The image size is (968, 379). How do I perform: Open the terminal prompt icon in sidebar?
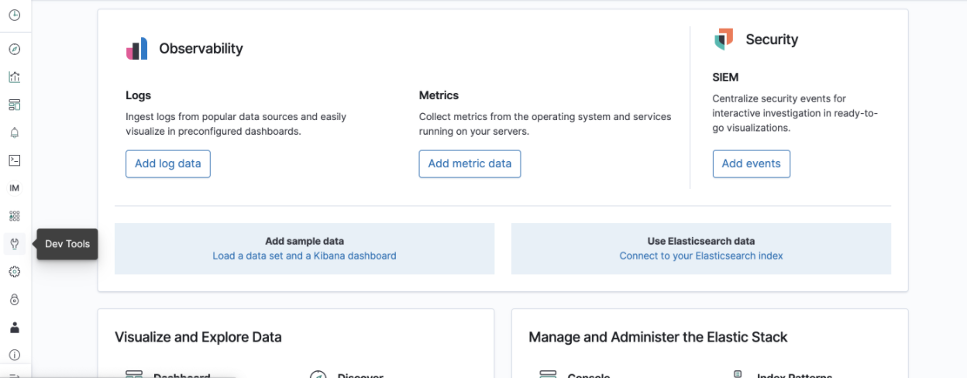pos(15,160)
